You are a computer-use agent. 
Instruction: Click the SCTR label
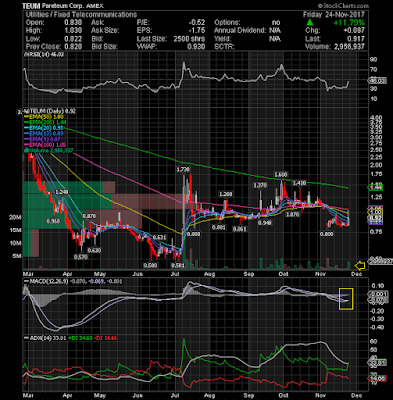pyautogui.click(x=225, y=46)
